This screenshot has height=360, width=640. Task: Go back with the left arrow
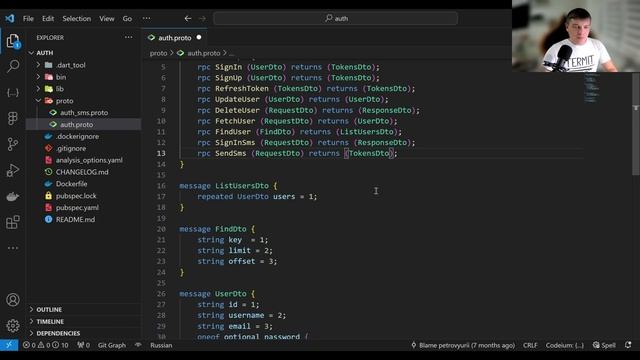pos(188,18)
